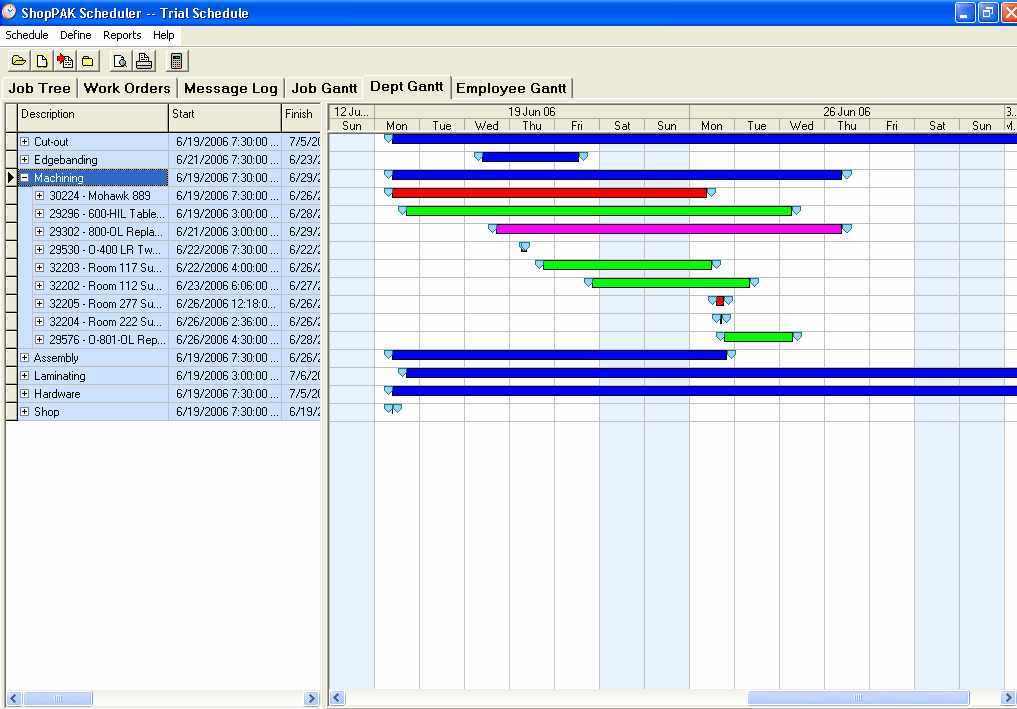Expand the Edgebanding department row
Viewport: 1017px width, 709px height.
point(25,160)
